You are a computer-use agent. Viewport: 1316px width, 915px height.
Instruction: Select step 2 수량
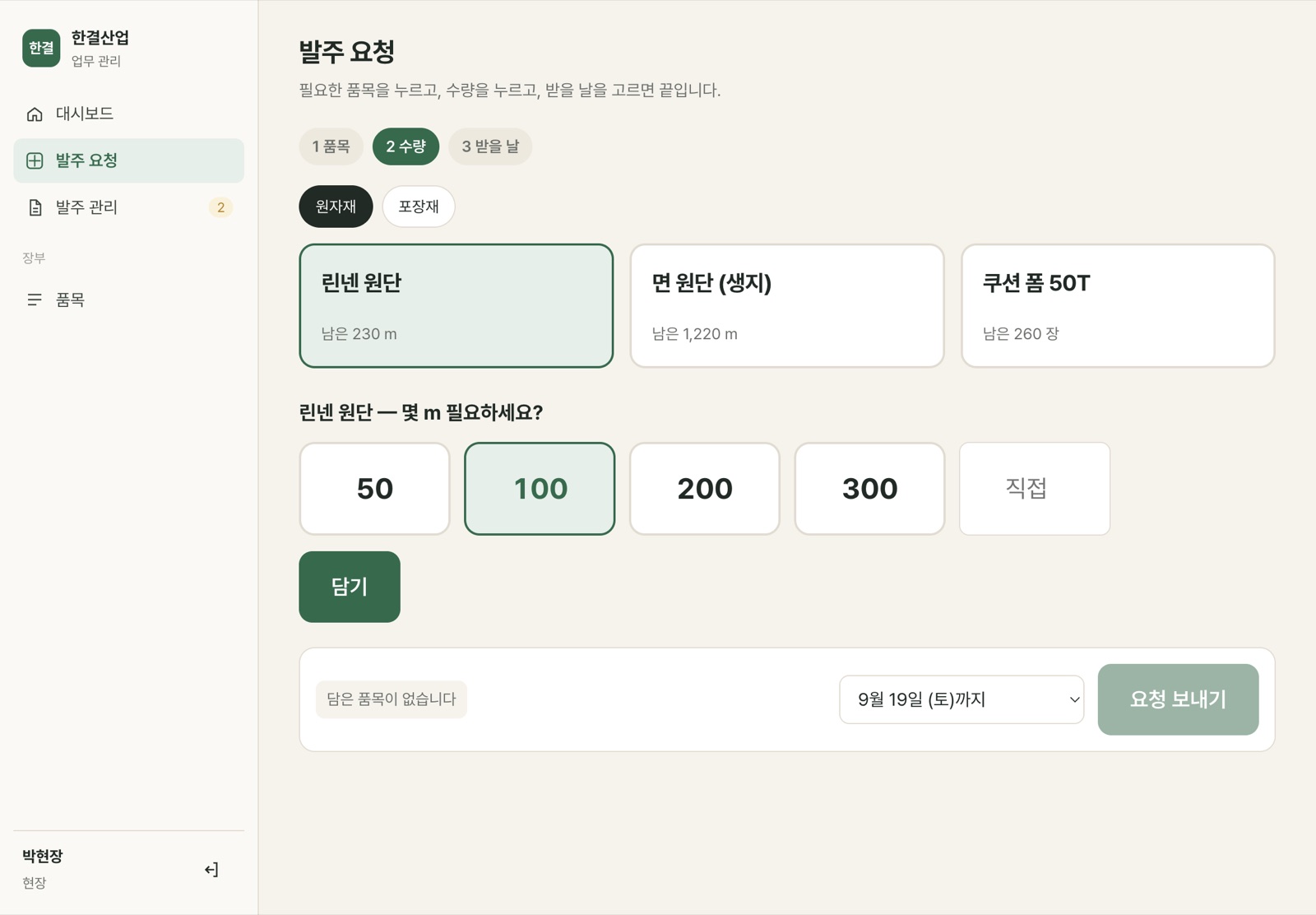[x=405, y=146]
